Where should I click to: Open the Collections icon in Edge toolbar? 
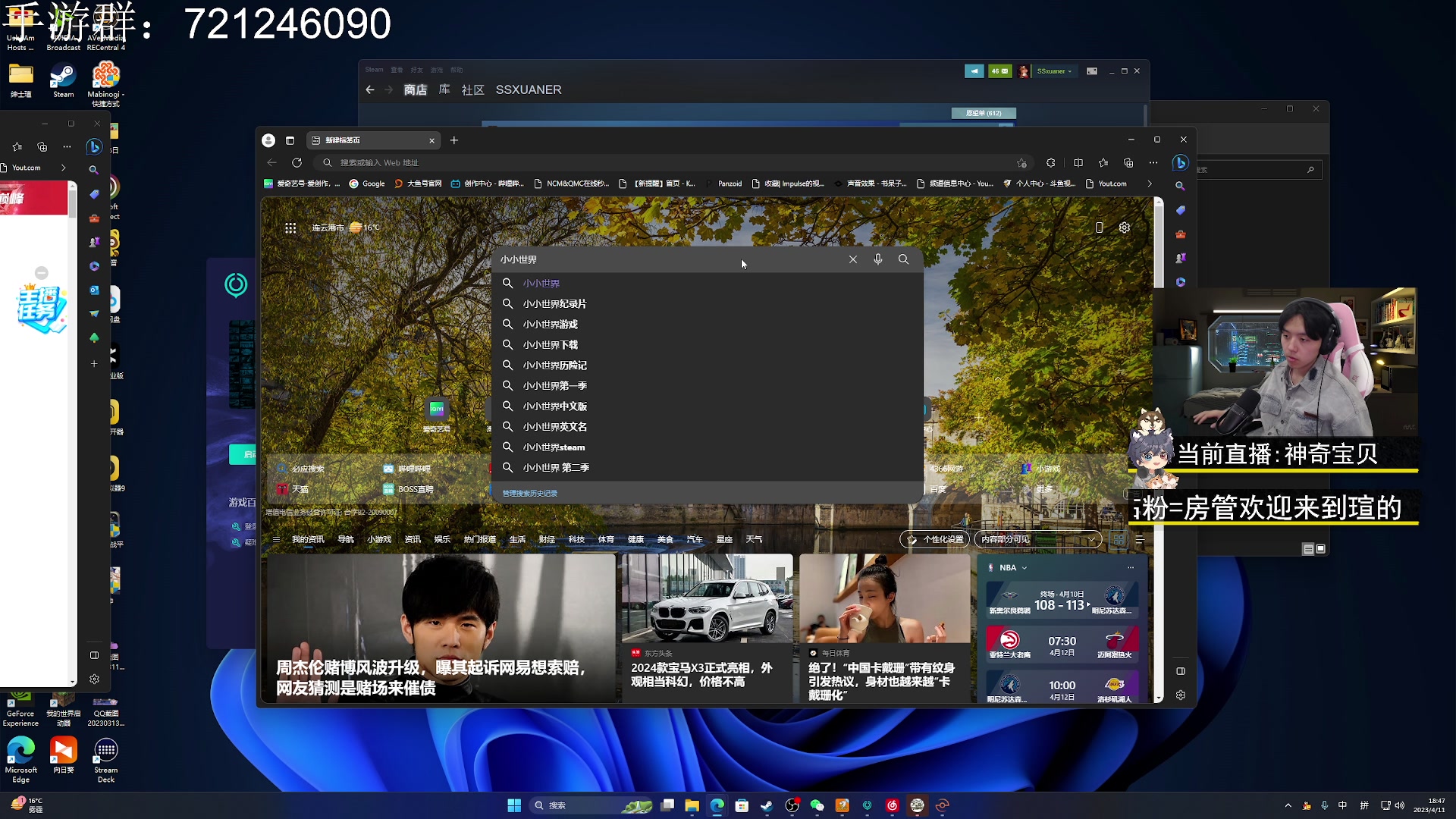tap(1128, 162)
